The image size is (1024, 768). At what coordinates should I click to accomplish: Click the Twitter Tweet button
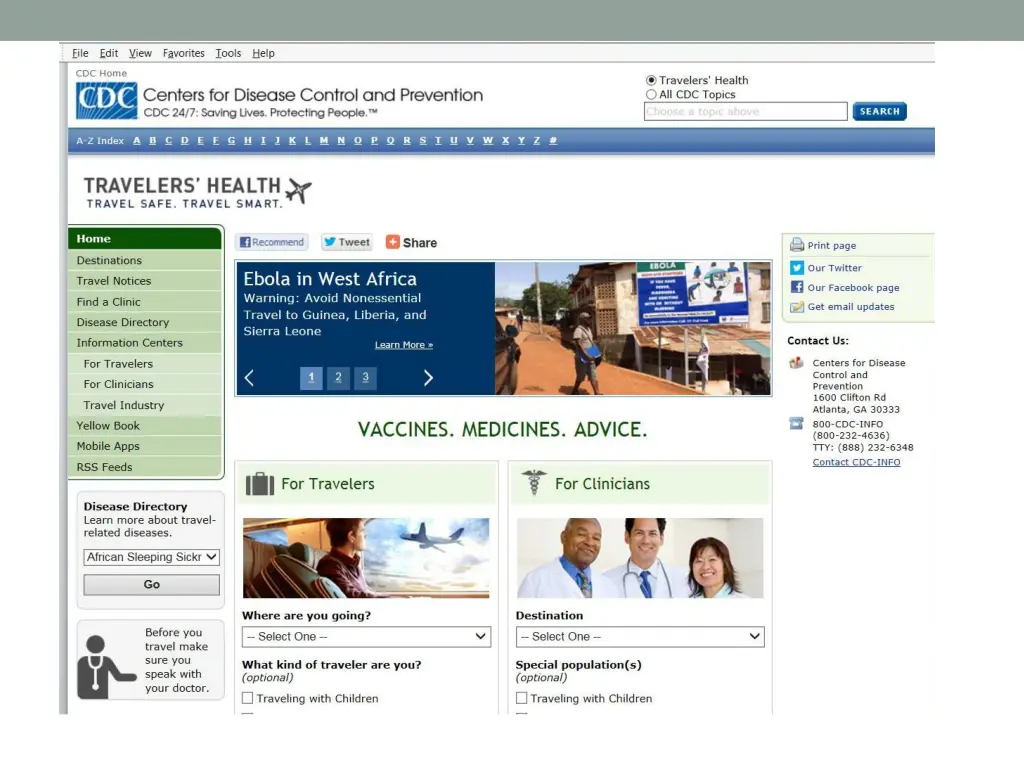[x=347, y=242]
